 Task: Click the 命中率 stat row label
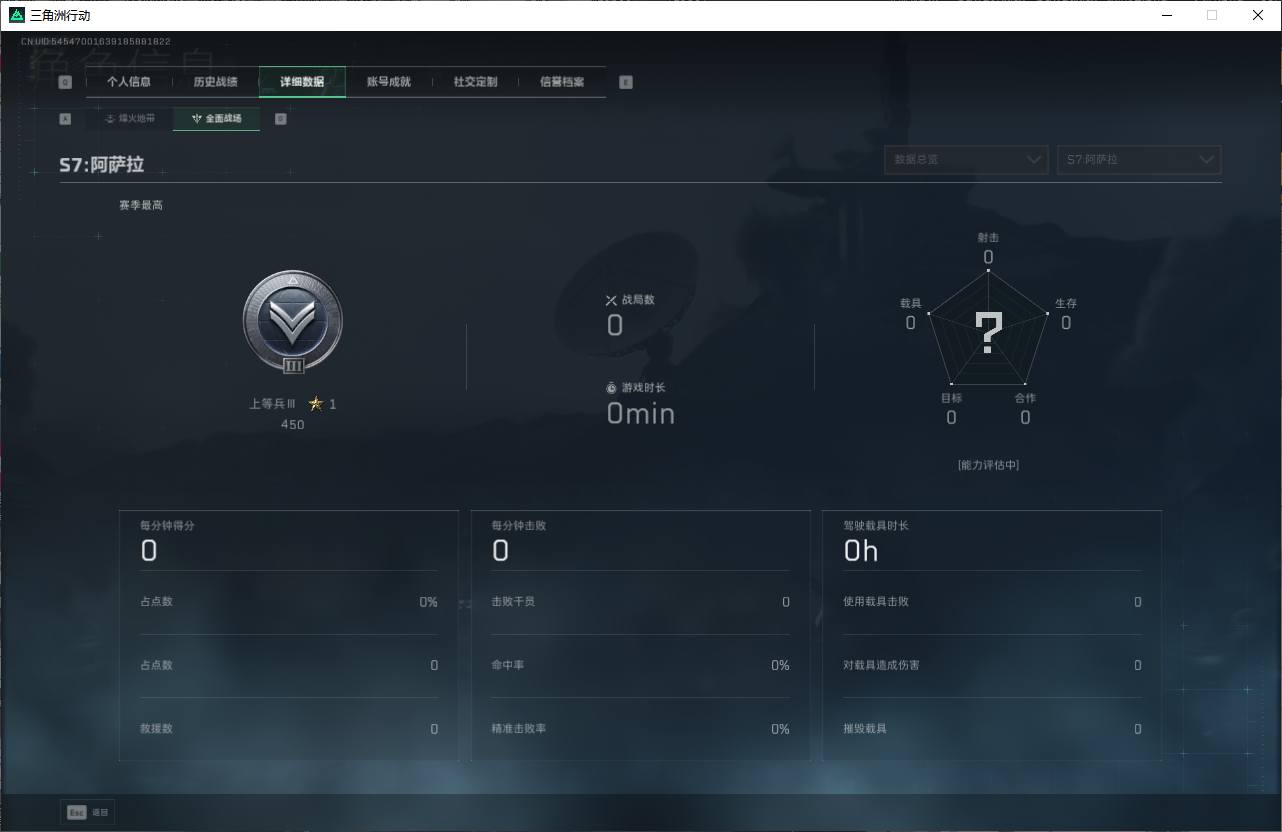click(x=508, y=665)
